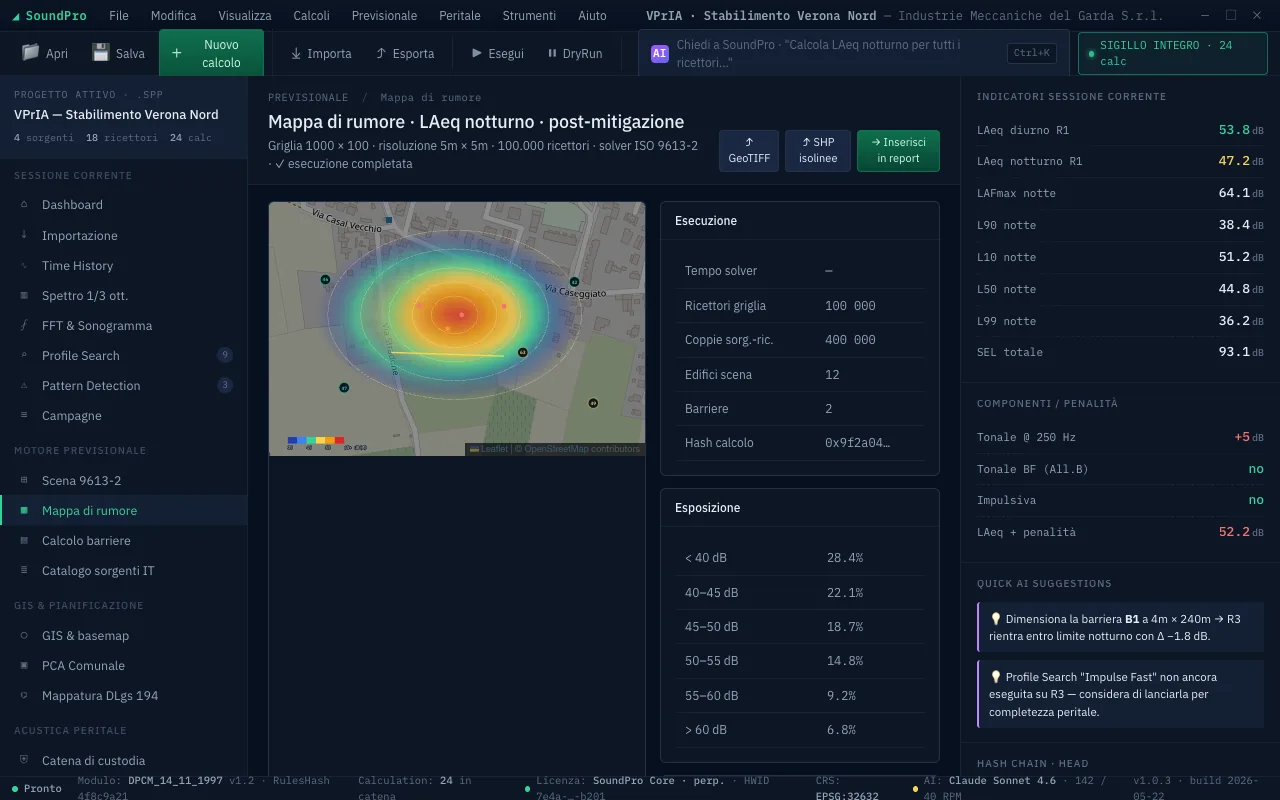Click the Calcolo barriere icon

point(24,541)
